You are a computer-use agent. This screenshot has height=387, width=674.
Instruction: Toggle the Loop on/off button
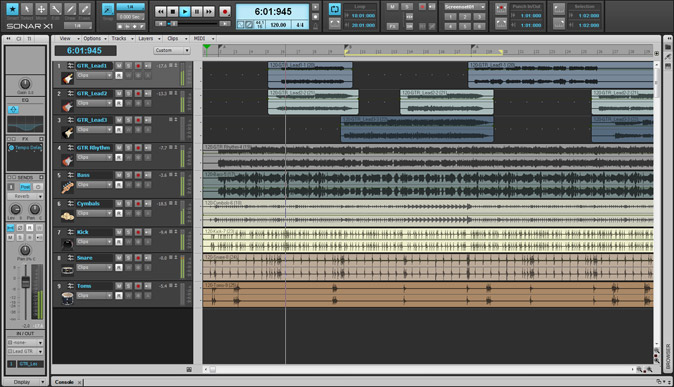[334, 9]
